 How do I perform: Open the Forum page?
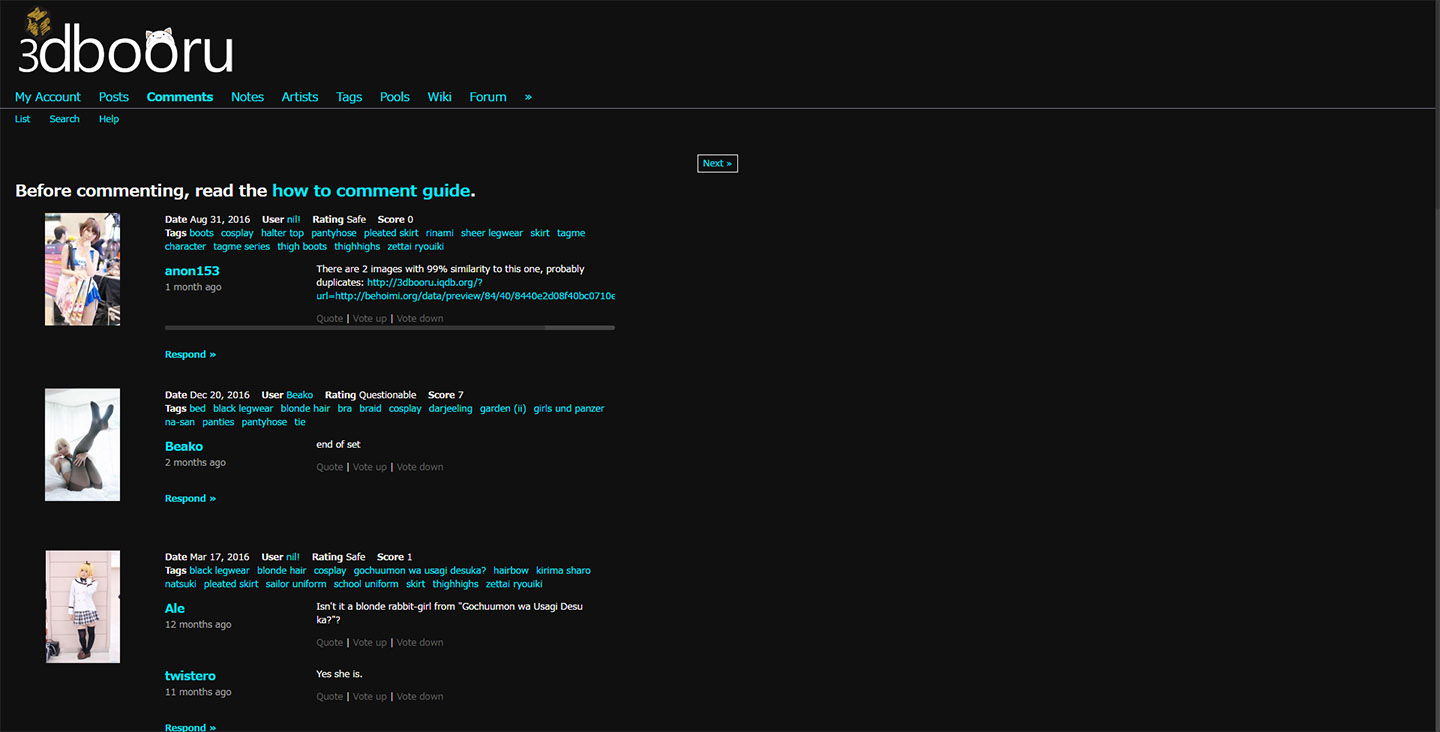point(488,97)
